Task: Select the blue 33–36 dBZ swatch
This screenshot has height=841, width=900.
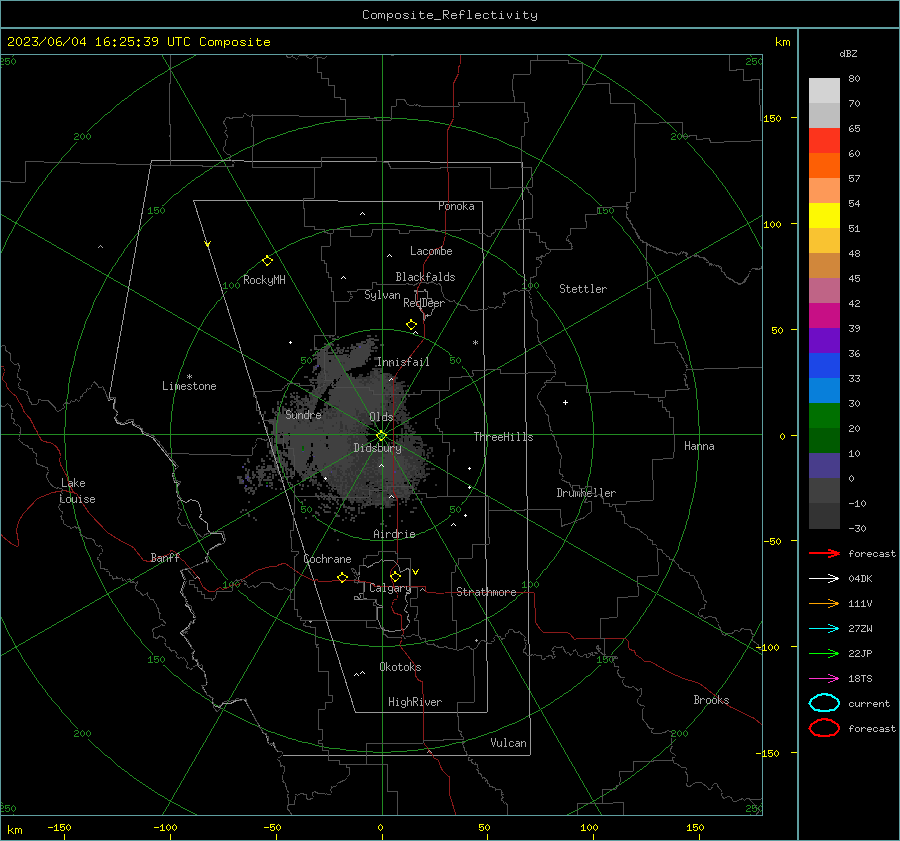Action: point(824,365)
